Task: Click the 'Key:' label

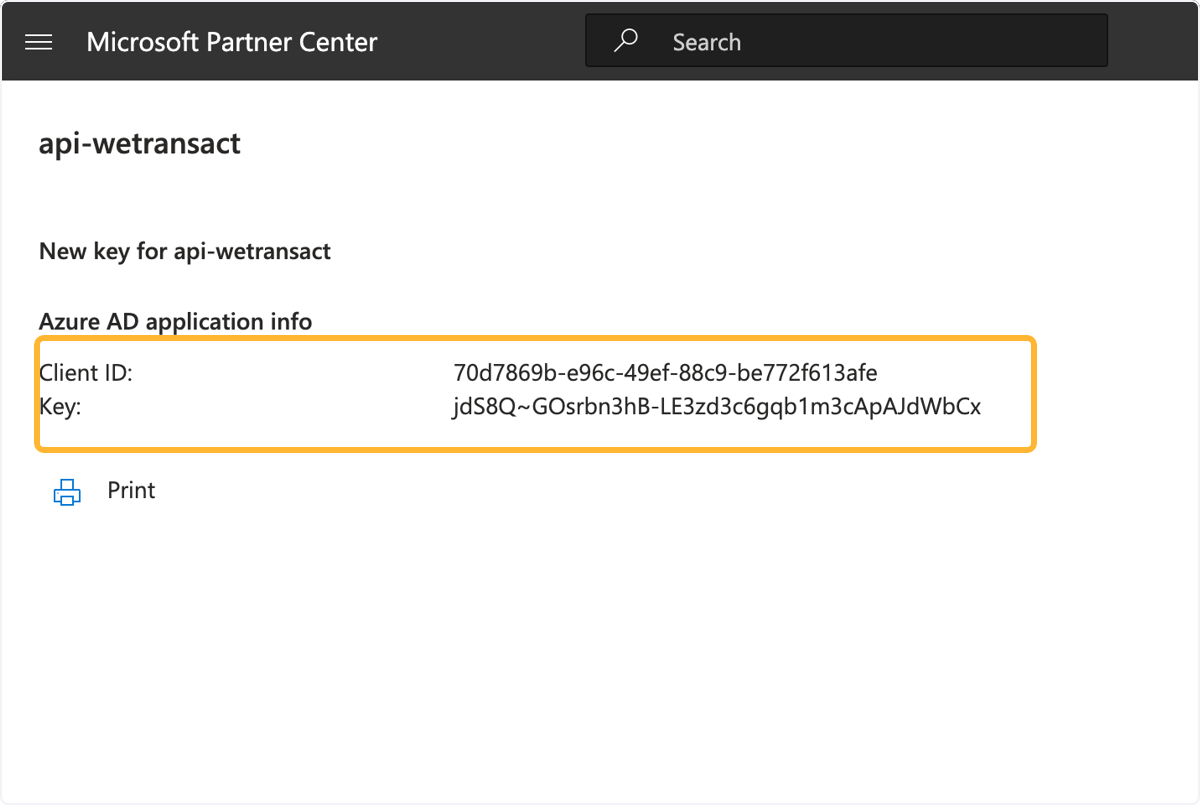Action: [60, 407]
